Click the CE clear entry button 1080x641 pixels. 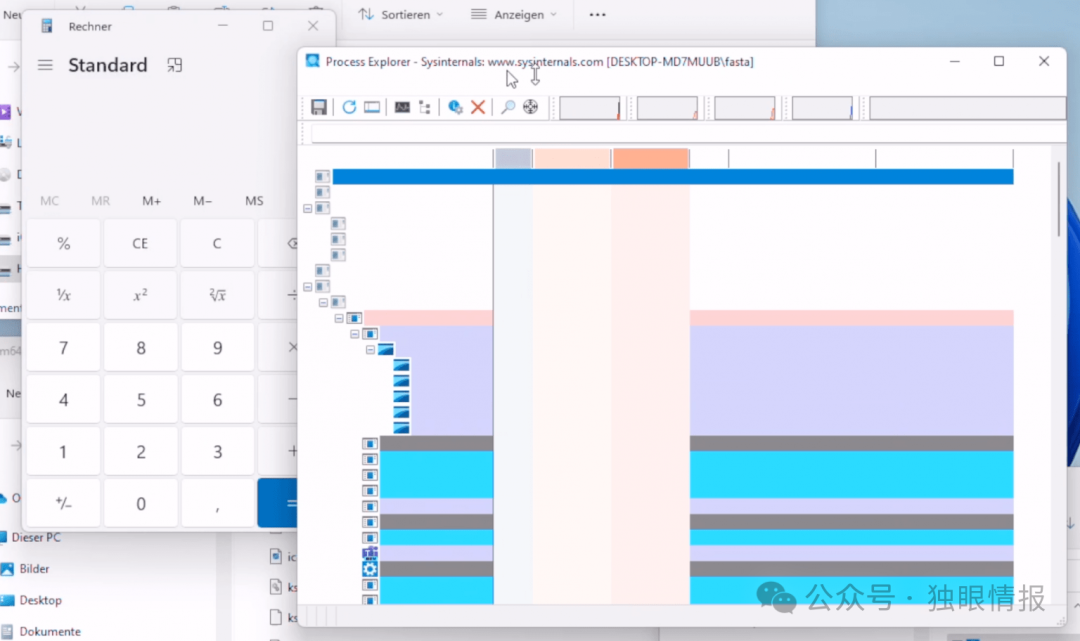[x=140, y=244]
